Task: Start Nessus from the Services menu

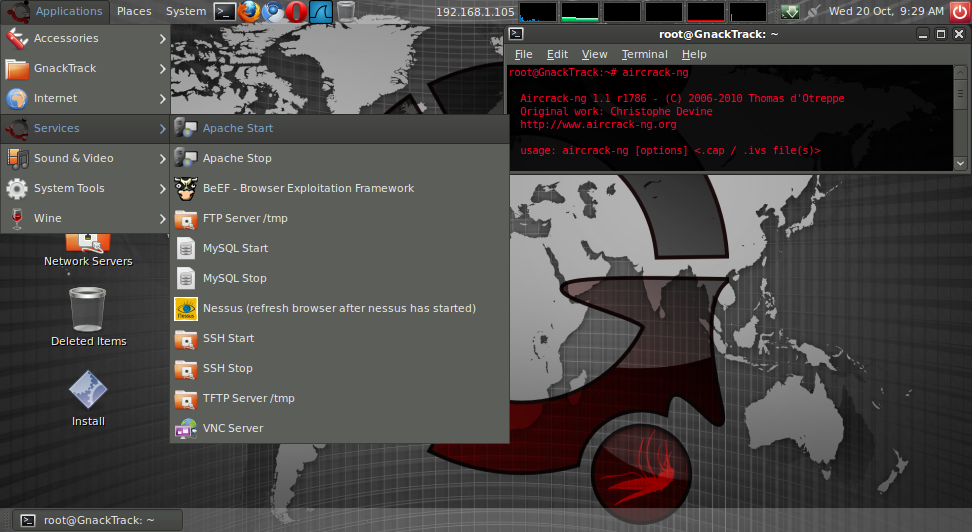Action: 340,308
